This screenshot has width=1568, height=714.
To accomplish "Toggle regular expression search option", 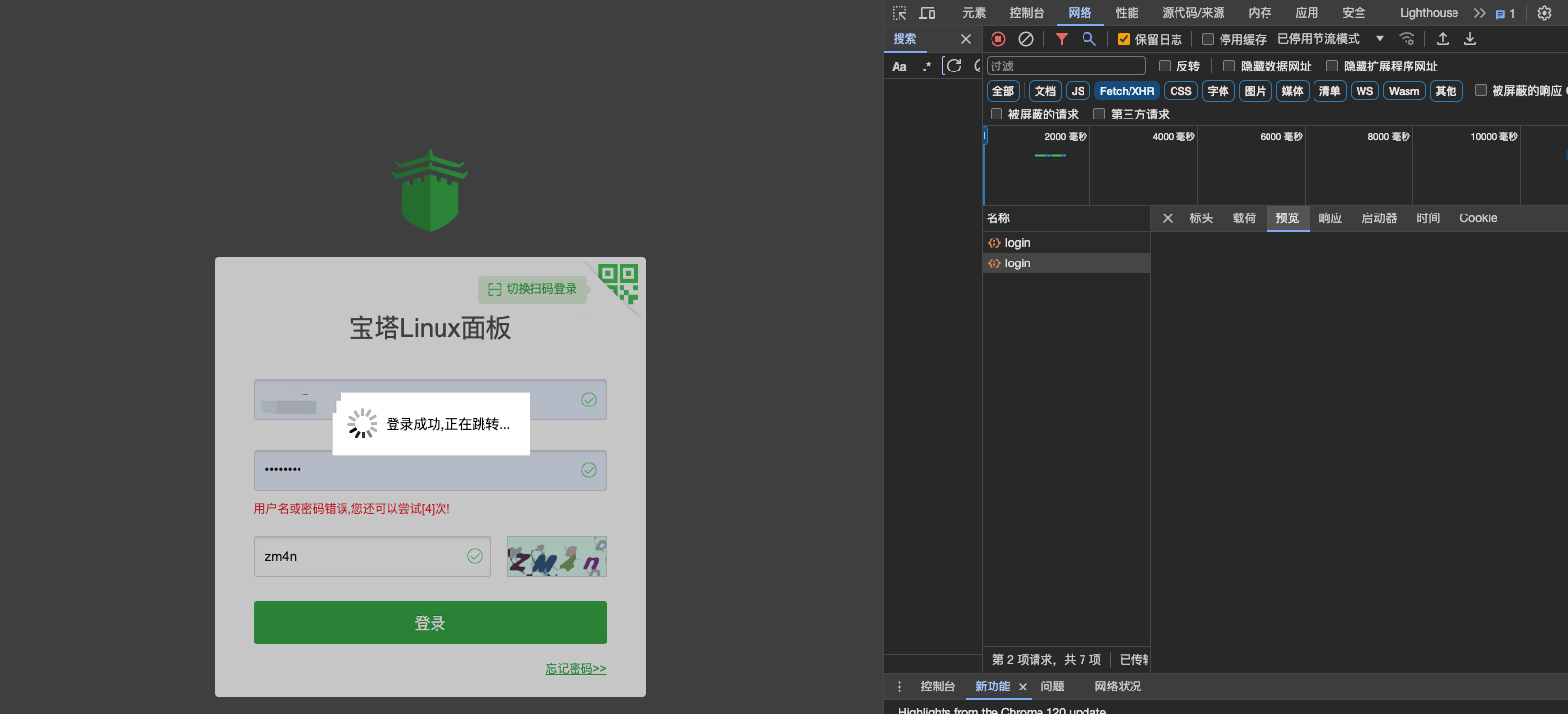I will (927, 67).
